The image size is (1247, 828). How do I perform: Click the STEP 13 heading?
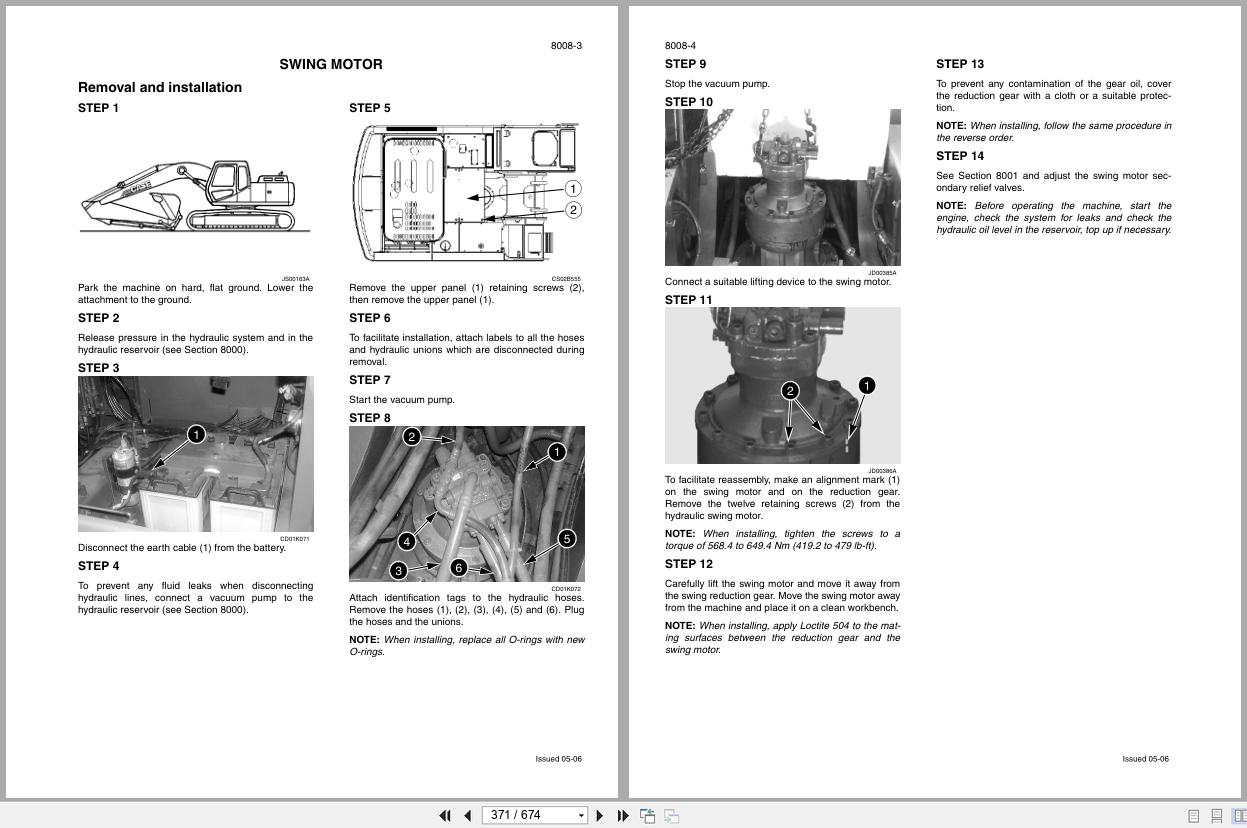point(960,64)
